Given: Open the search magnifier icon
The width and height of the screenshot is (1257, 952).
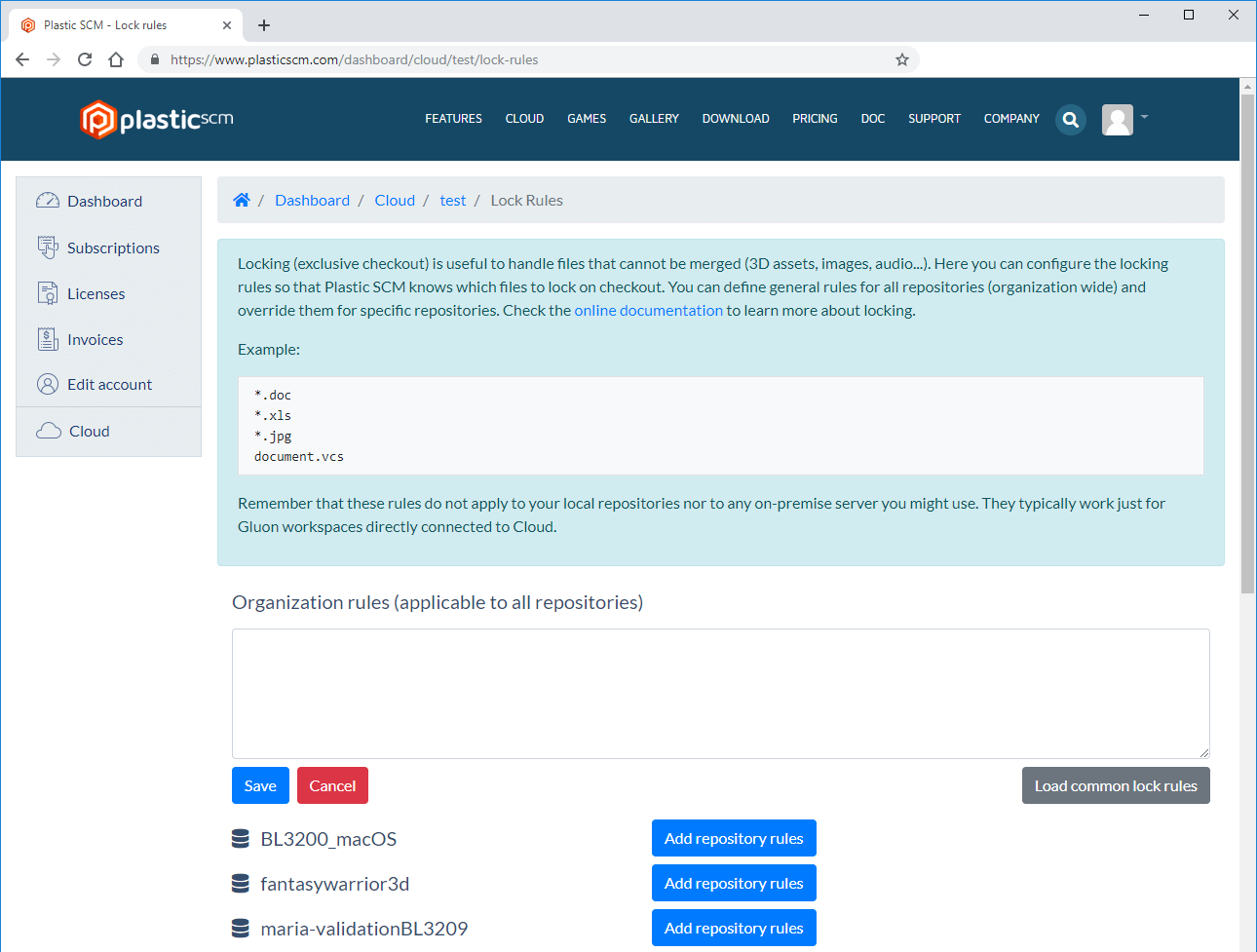Looking at the screenshot, I should [1071, 120].
